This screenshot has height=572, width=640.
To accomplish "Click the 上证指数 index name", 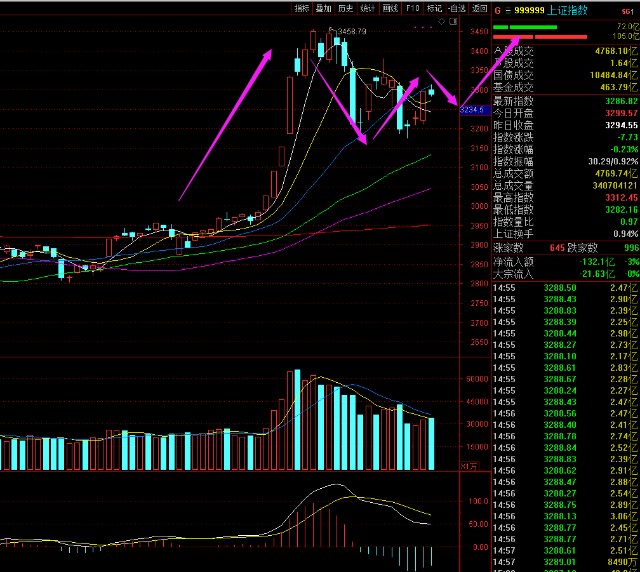I will [567, 10].
